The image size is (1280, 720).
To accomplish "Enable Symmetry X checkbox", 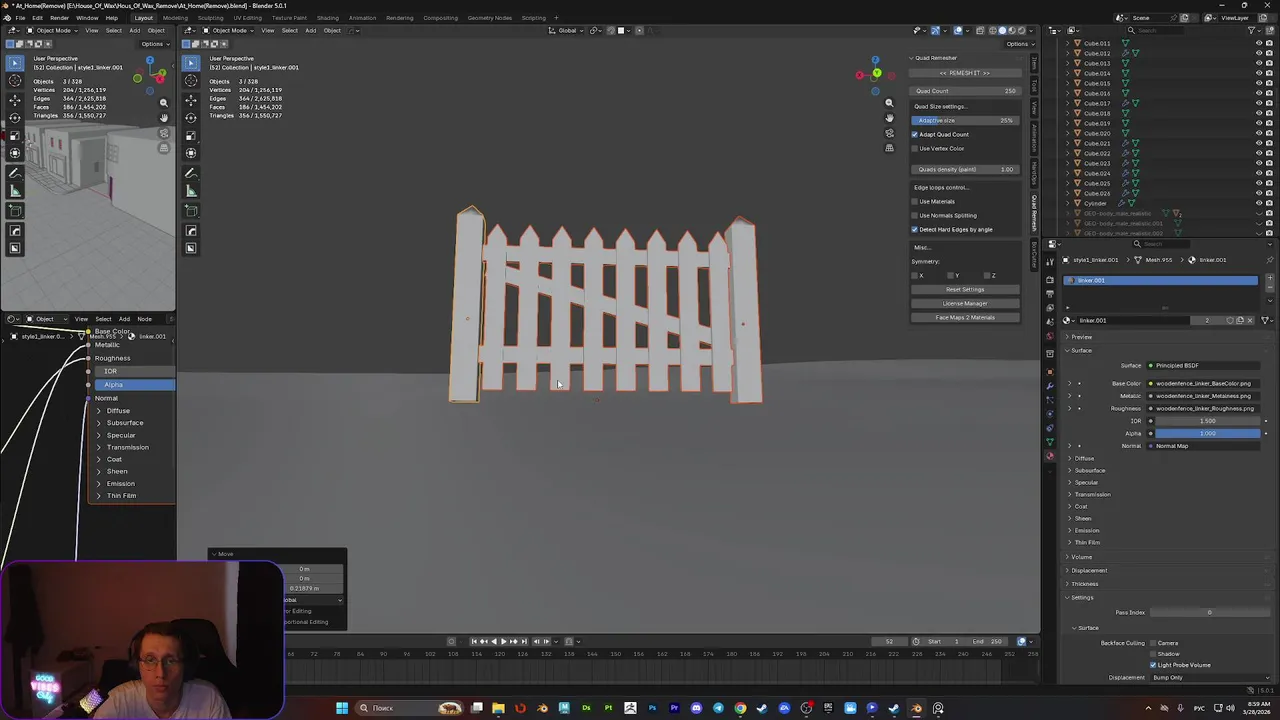I will coord(915,275).
